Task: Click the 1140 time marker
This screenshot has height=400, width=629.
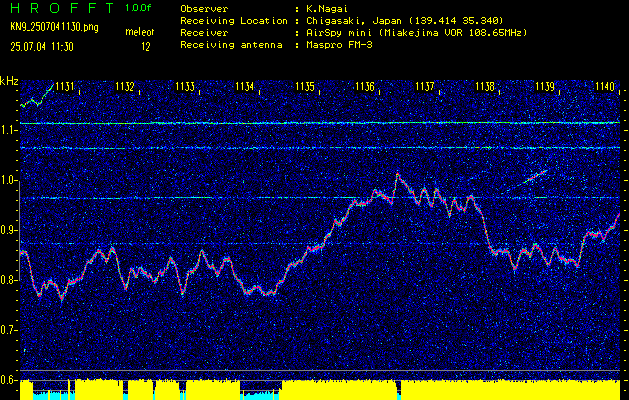Action: tap(605, 86)
